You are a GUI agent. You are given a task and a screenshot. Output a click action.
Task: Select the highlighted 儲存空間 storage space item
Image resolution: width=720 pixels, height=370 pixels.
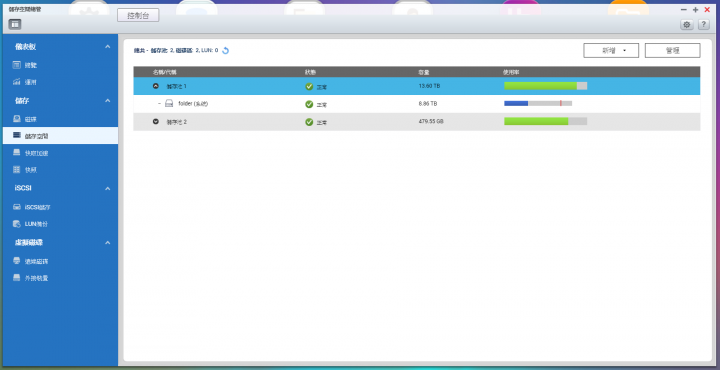point(60,136)
